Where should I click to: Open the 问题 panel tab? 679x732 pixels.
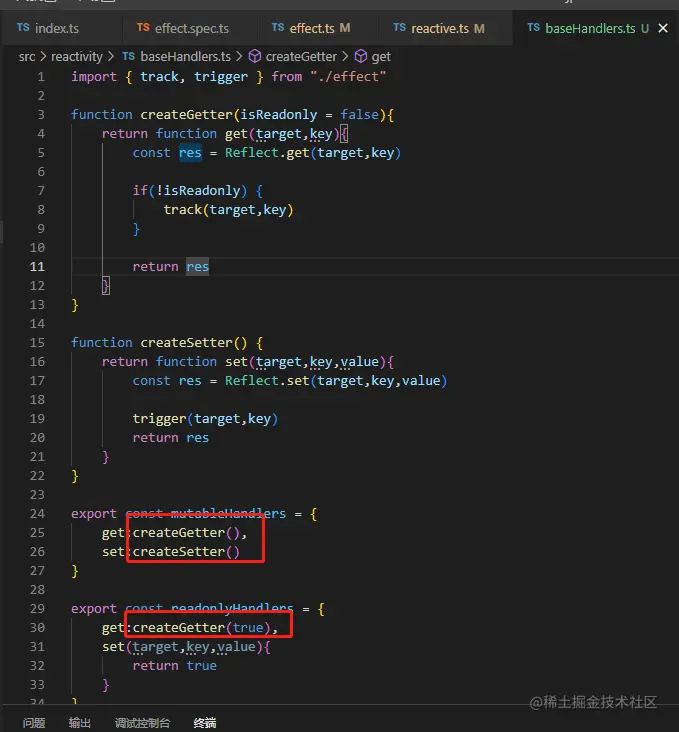click(34, 723)
